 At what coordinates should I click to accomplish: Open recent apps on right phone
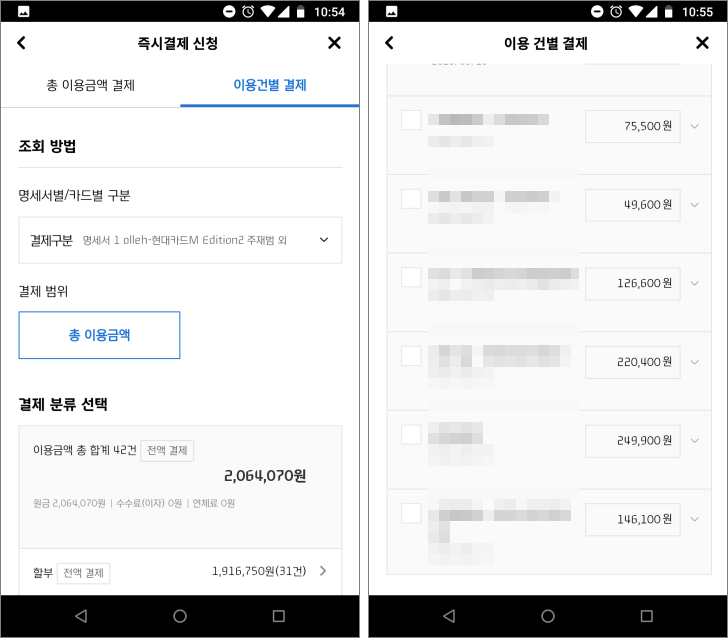[646, 616]
